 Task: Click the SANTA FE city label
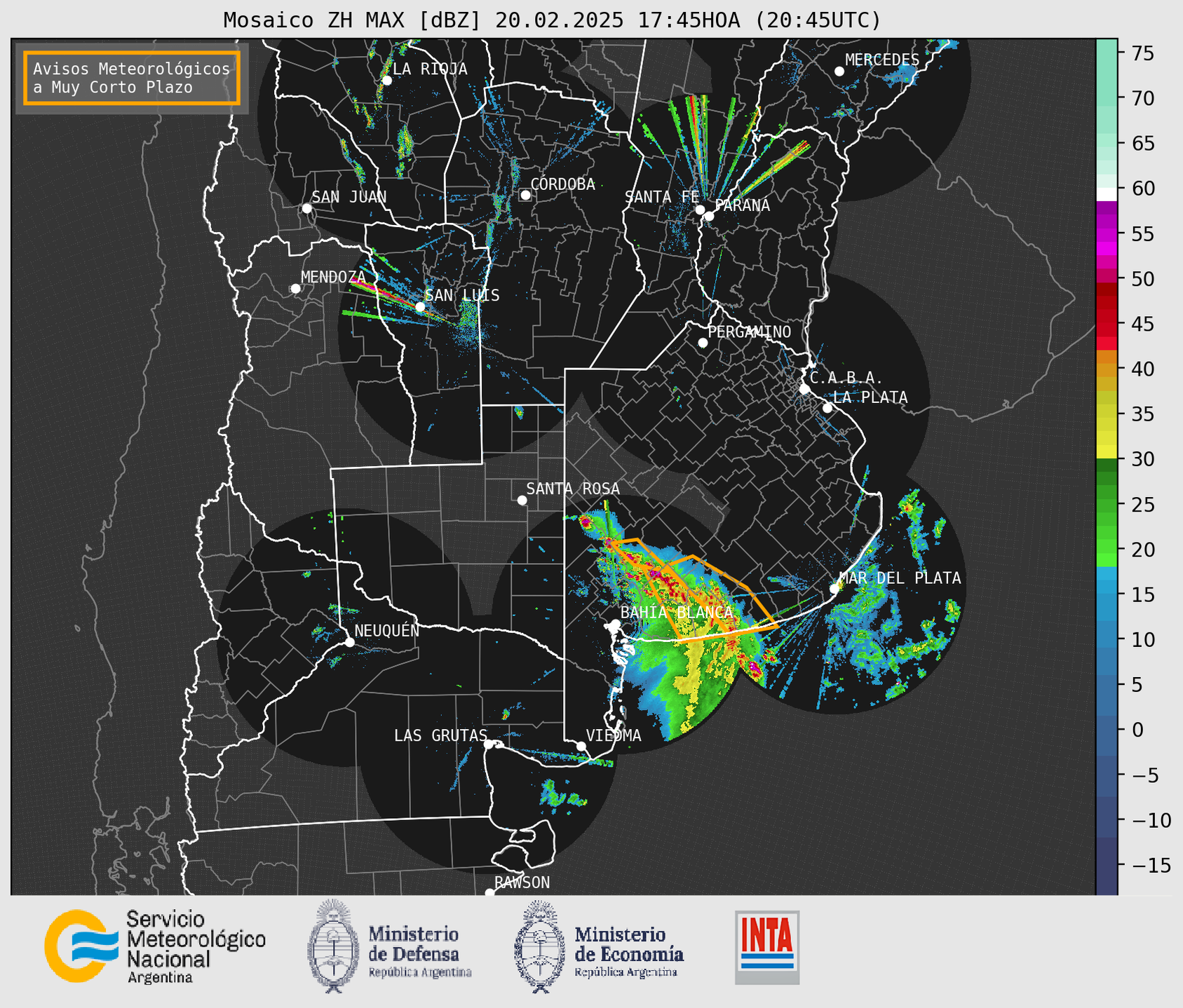pyautogui.click(x=662, y=197)
